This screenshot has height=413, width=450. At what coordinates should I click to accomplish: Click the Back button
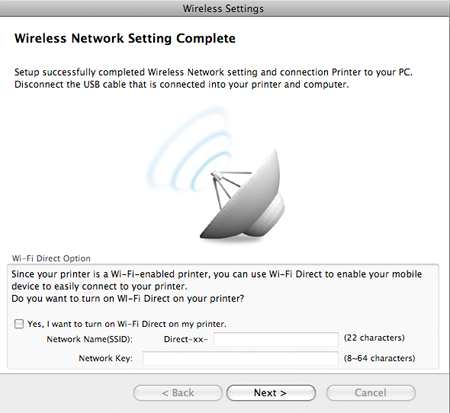(x=178, y=393)
